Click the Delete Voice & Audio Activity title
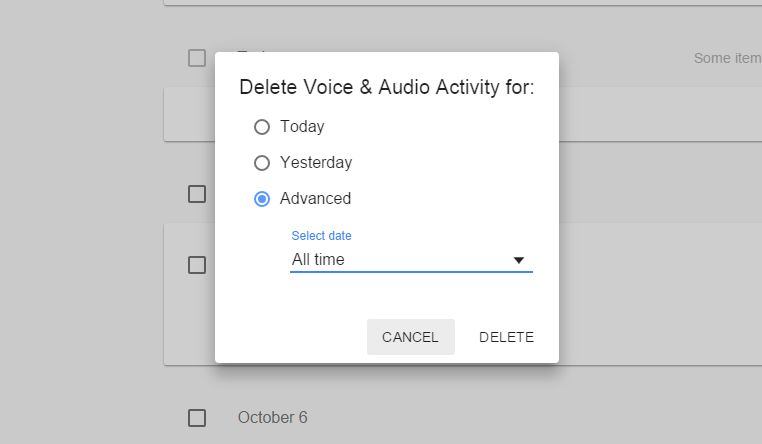 tap(387, 88)
